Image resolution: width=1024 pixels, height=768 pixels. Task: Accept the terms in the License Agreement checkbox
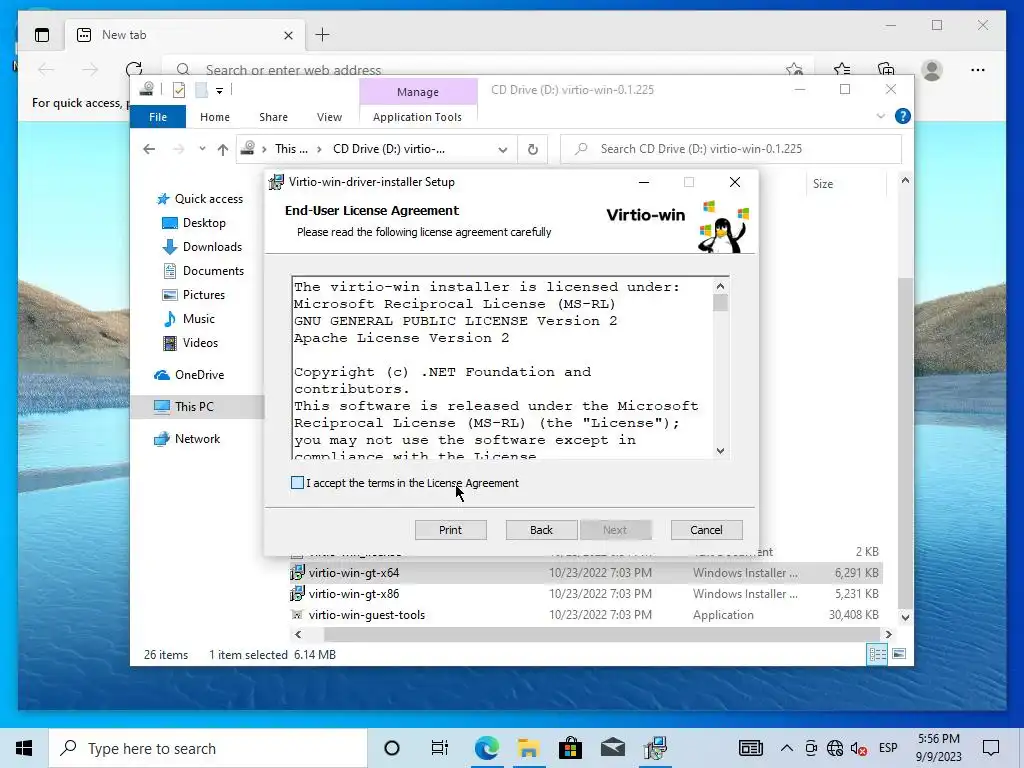coord(297,483)
